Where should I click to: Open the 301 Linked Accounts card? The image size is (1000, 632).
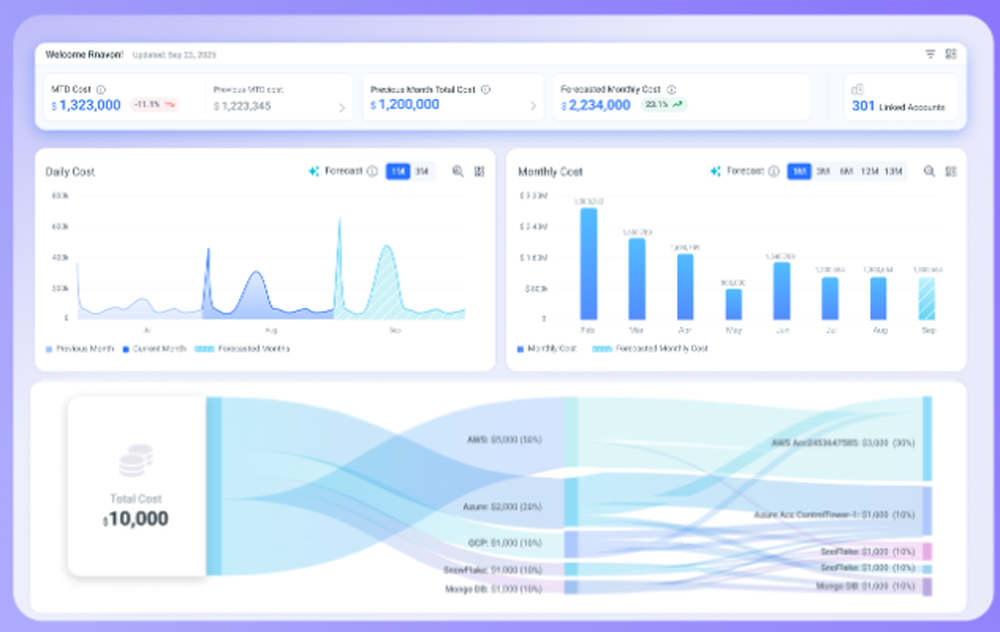(901, 98)
